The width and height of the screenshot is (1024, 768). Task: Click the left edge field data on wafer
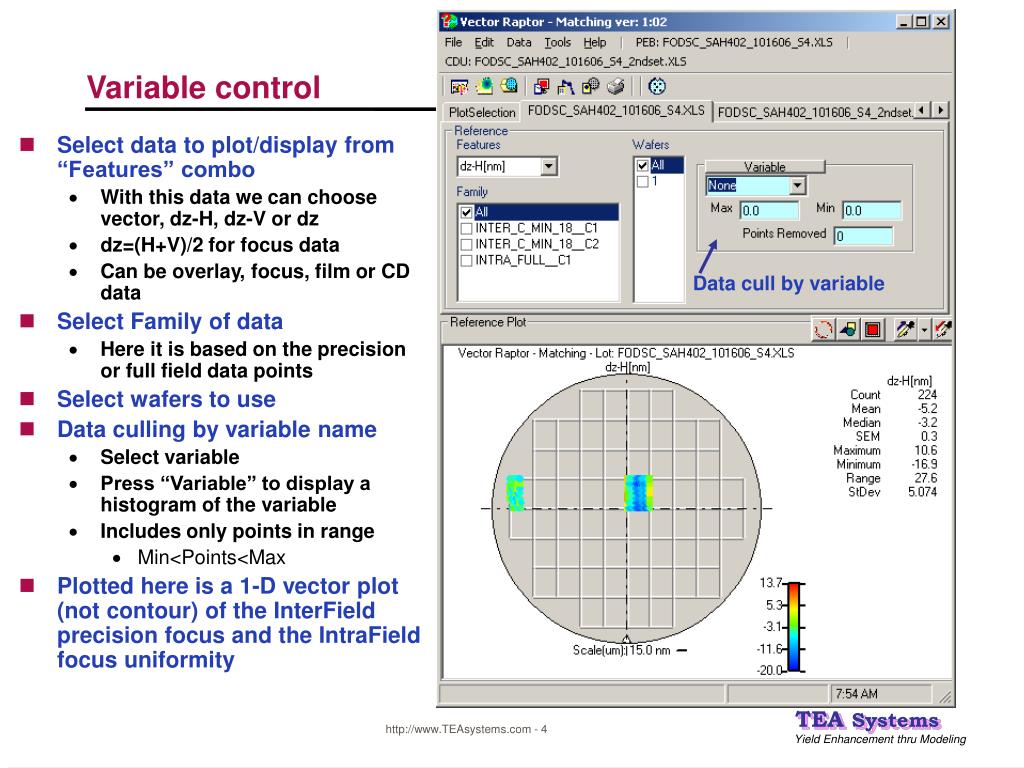coord(515,492)
